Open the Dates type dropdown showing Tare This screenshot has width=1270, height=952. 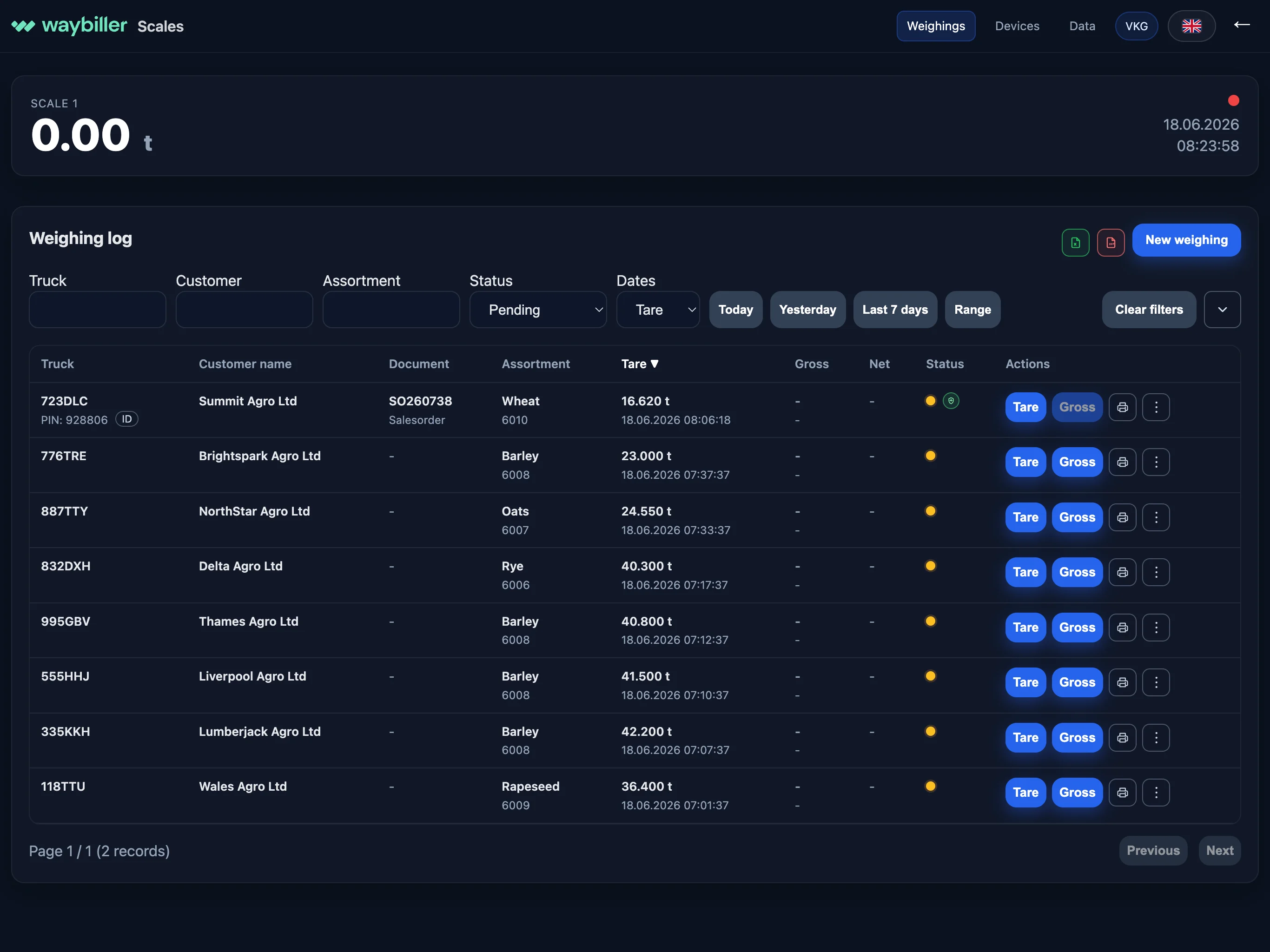[658, 310]
